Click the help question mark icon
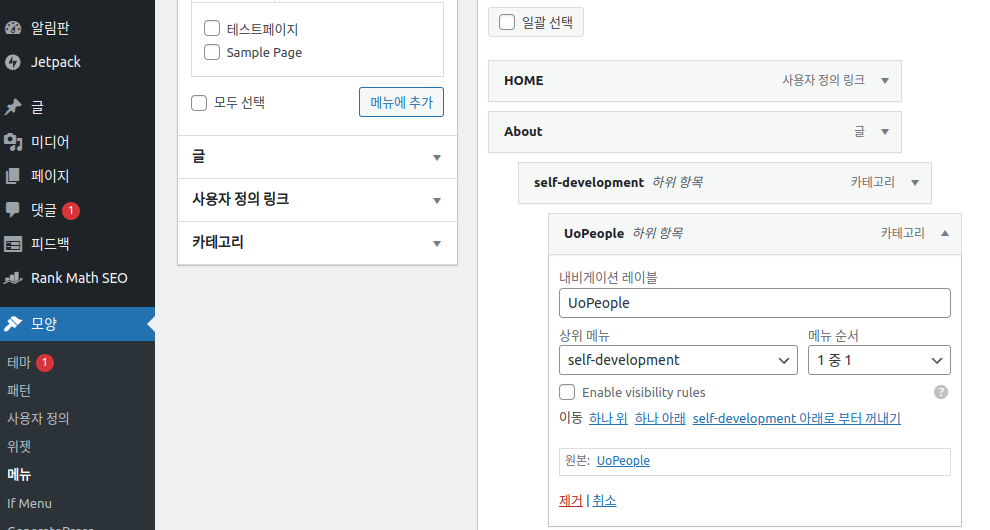This screenshot has height=530, width=990. [x=940, y=392]
